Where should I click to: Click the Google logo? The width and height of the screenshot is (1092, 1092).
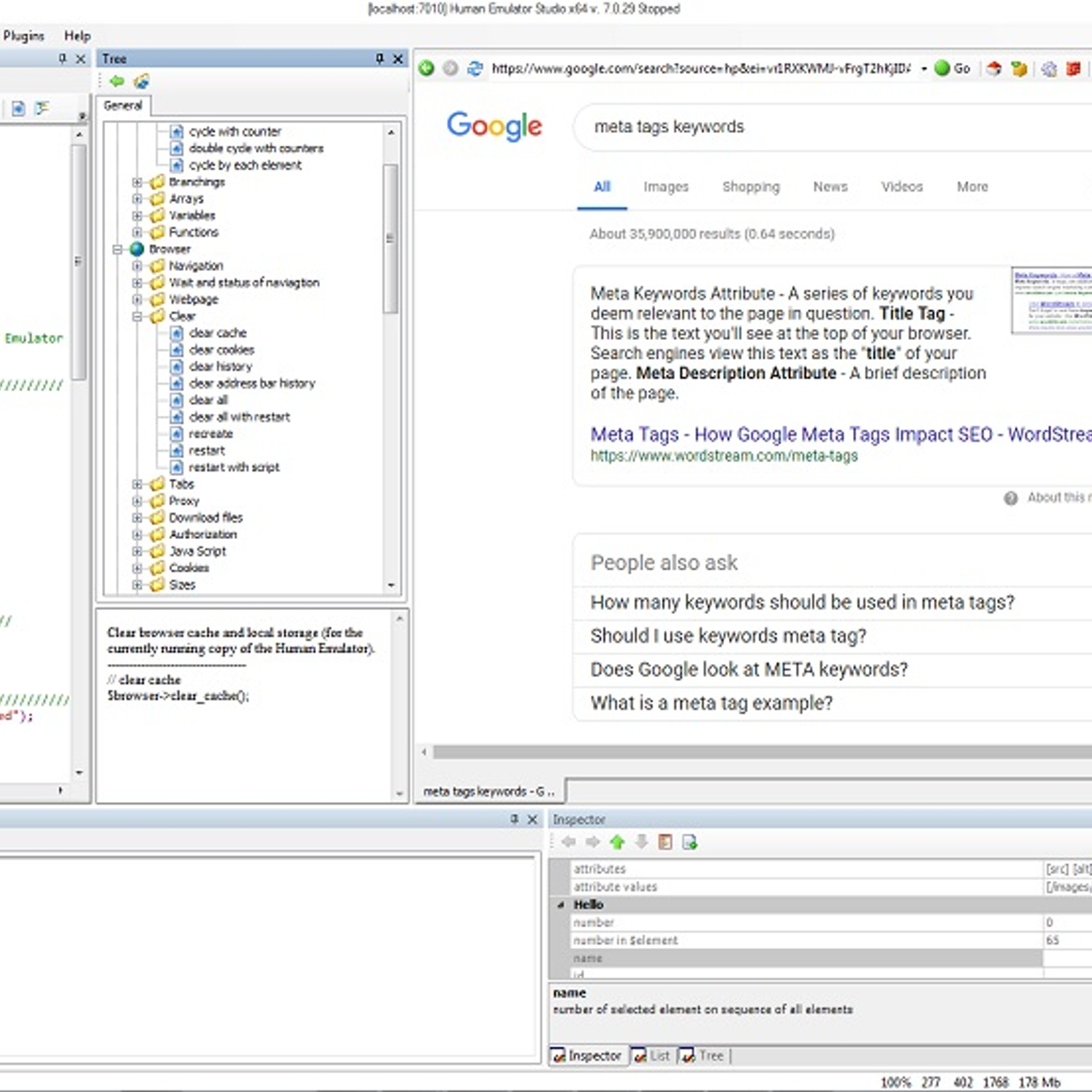pos(494,126)
